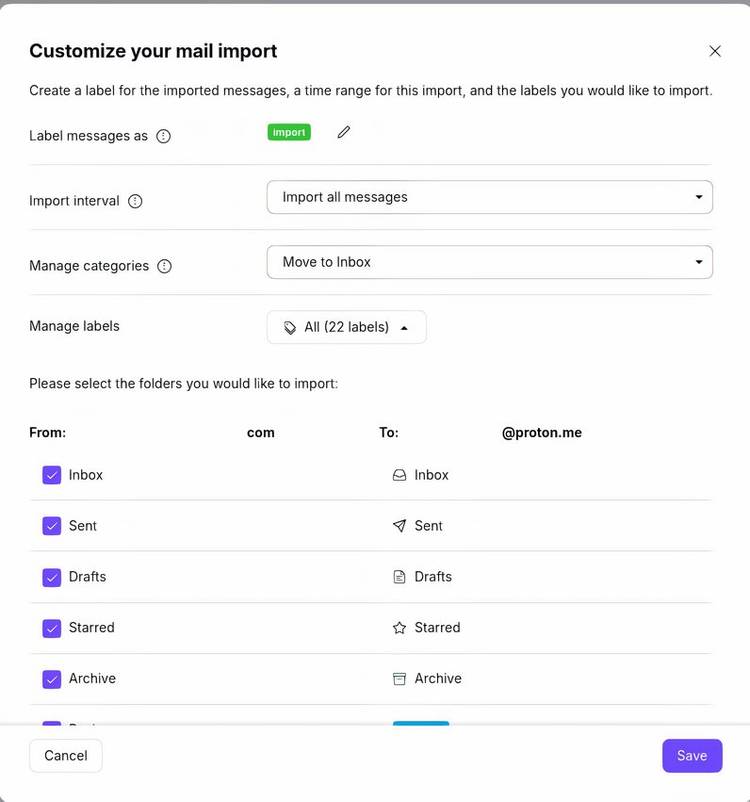
Task: Toggle the Starred folder checkbox
Action: point(52,628)
